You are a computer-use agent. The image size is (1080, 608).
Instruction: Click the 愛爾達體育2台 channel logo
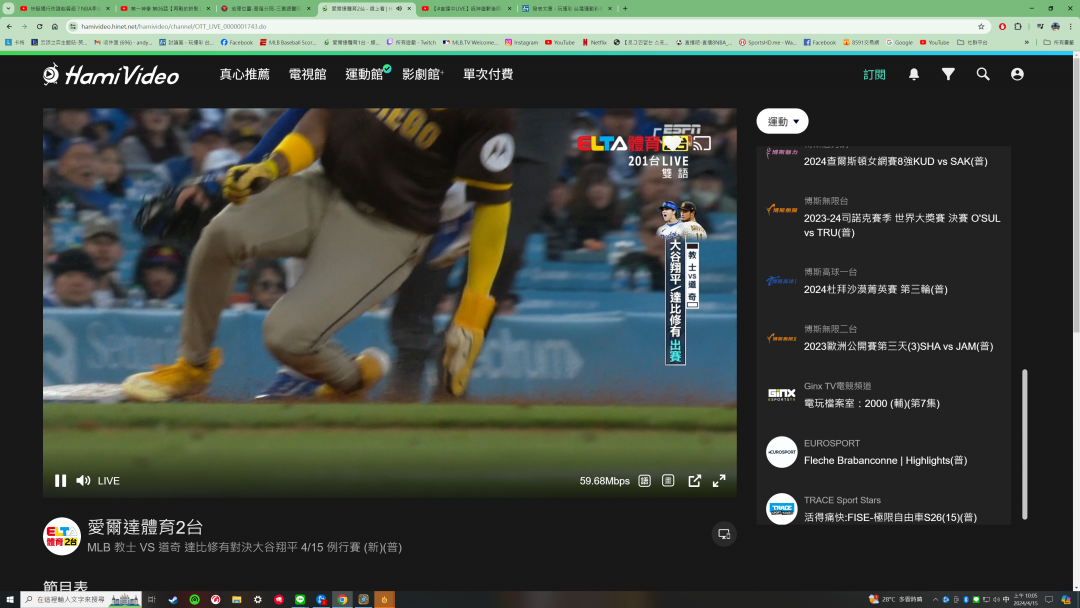(62, 536)
